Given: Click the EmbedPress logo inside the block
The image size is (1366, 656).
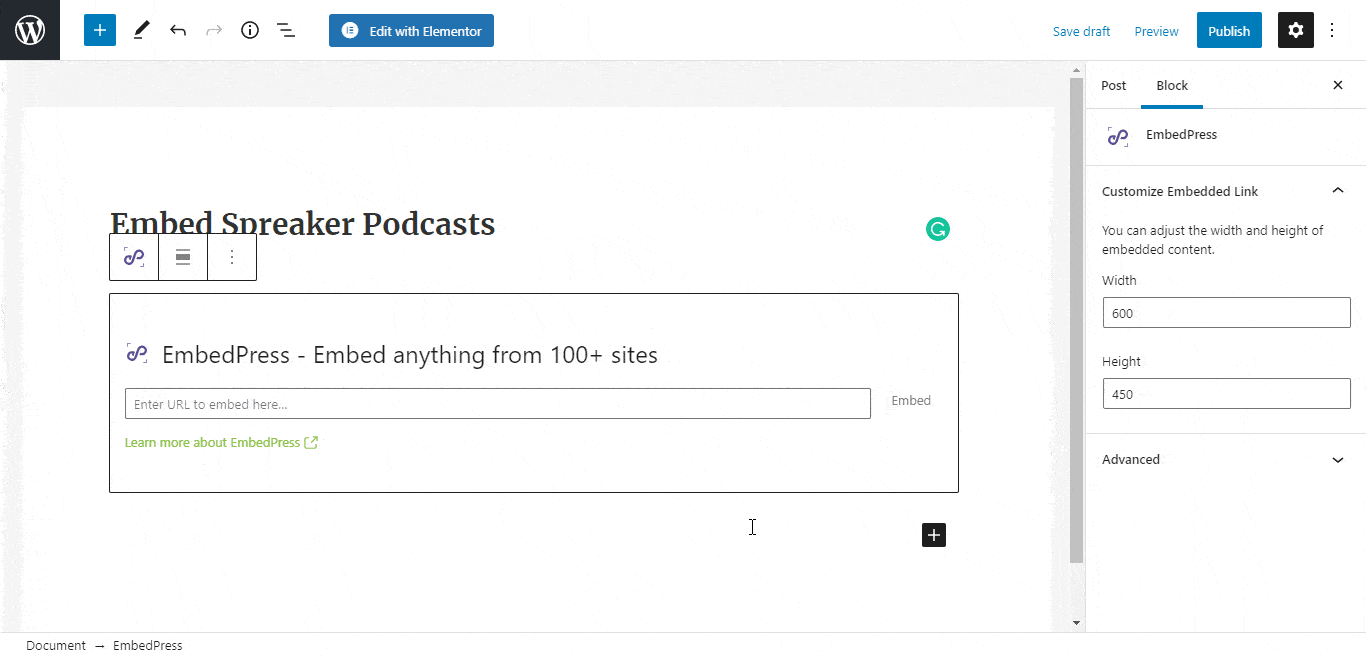Looking at the screenshot, I should [x=137, y=353].
